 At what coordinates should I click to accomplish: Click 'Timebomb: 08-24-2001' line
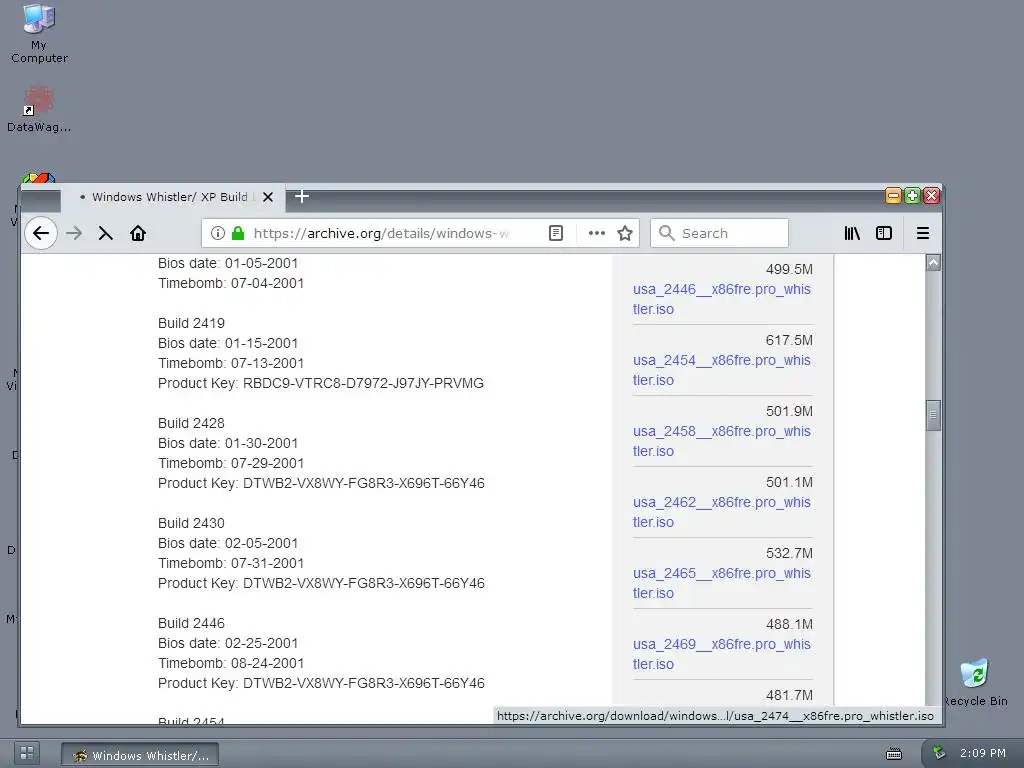[x=231, y=663]
